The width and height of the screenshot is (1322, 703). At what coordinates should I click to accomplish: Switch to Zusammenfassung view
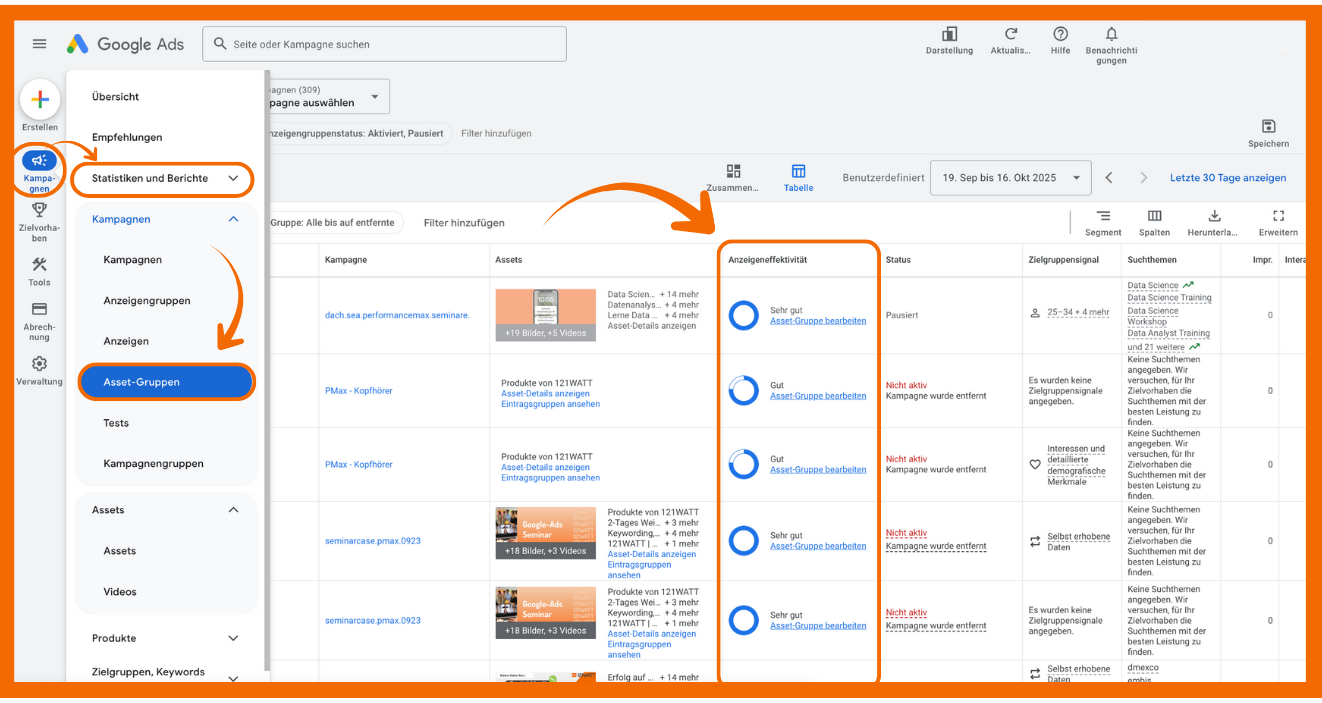point(733,172)
